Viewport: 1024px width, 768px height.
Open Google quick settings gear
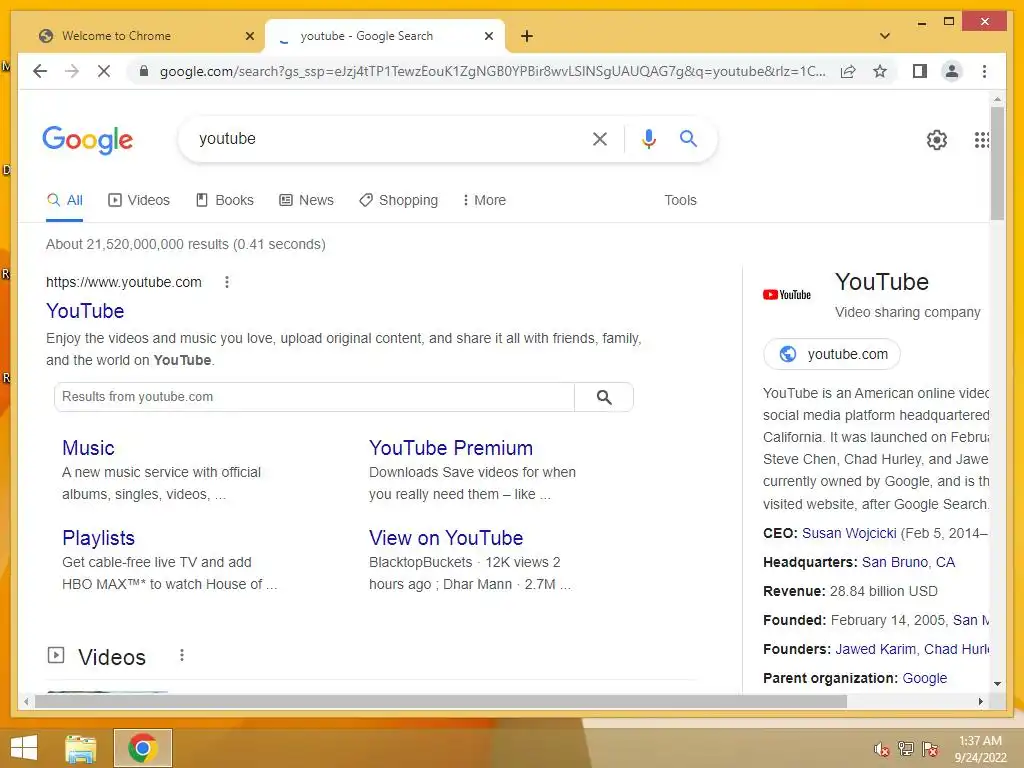[936, 139]
